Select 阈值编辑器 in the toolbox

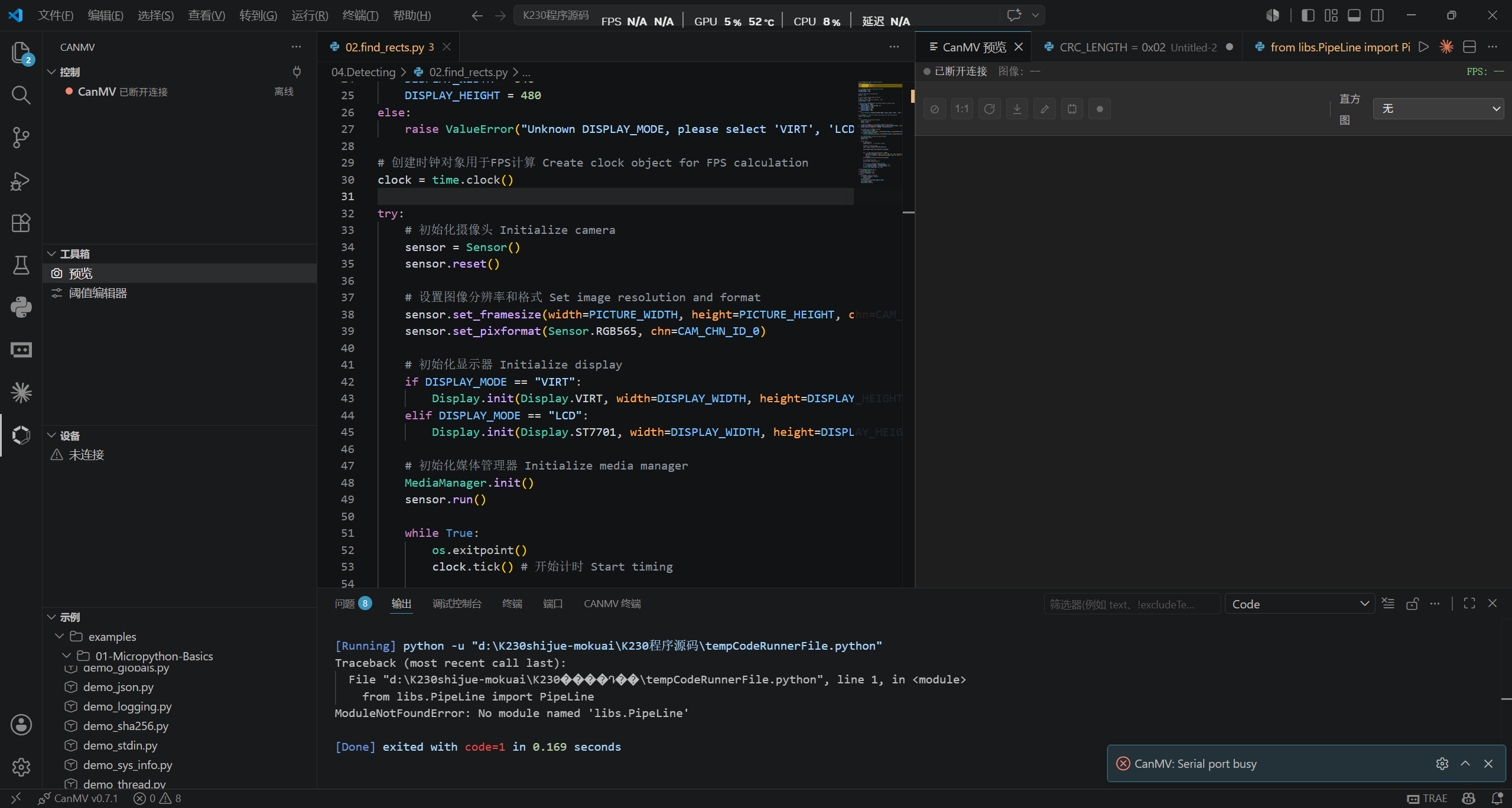[x=98, y=293]
